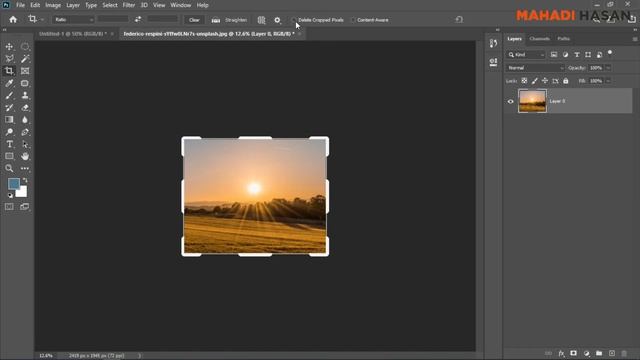640x360 pixels.
Task: Open the crop overlay grid options
Action: point(261,20)
